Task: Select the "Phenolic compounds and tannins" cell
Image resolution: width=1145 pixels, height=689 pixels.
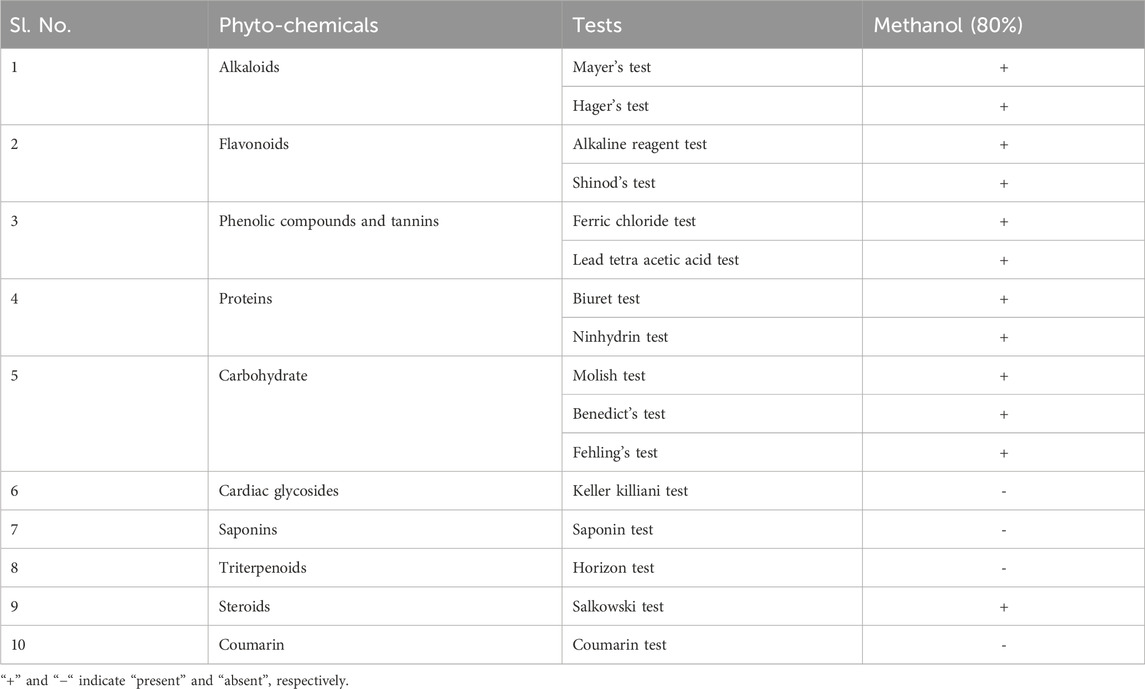Action: click(328, 221)
